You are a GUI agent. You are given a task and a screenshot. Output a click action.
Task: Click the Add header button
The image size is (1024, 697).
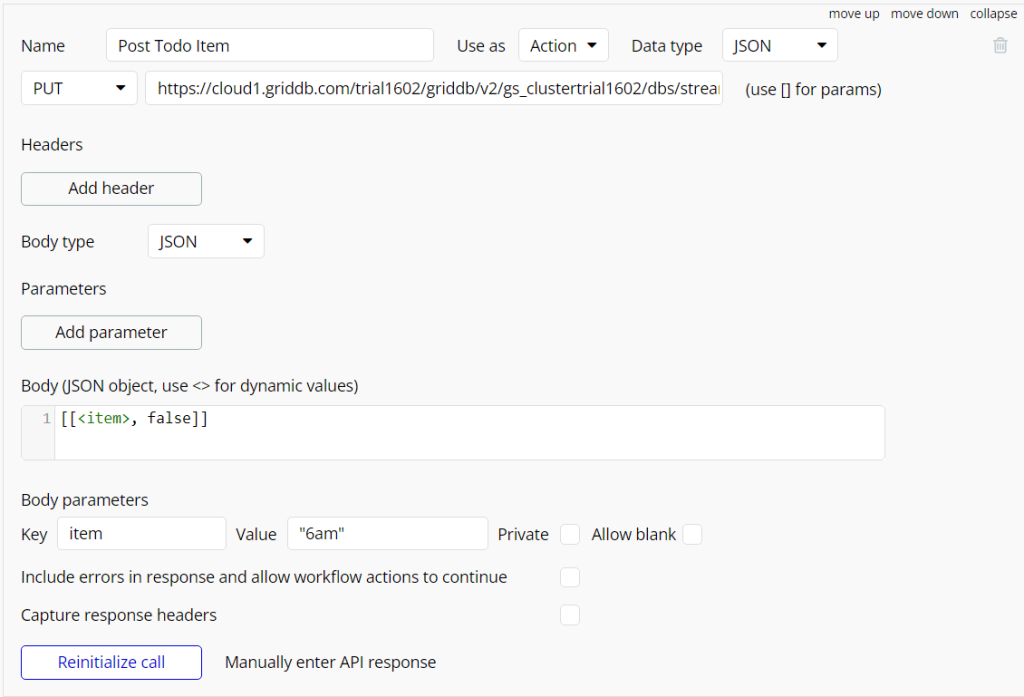[111, 188]
